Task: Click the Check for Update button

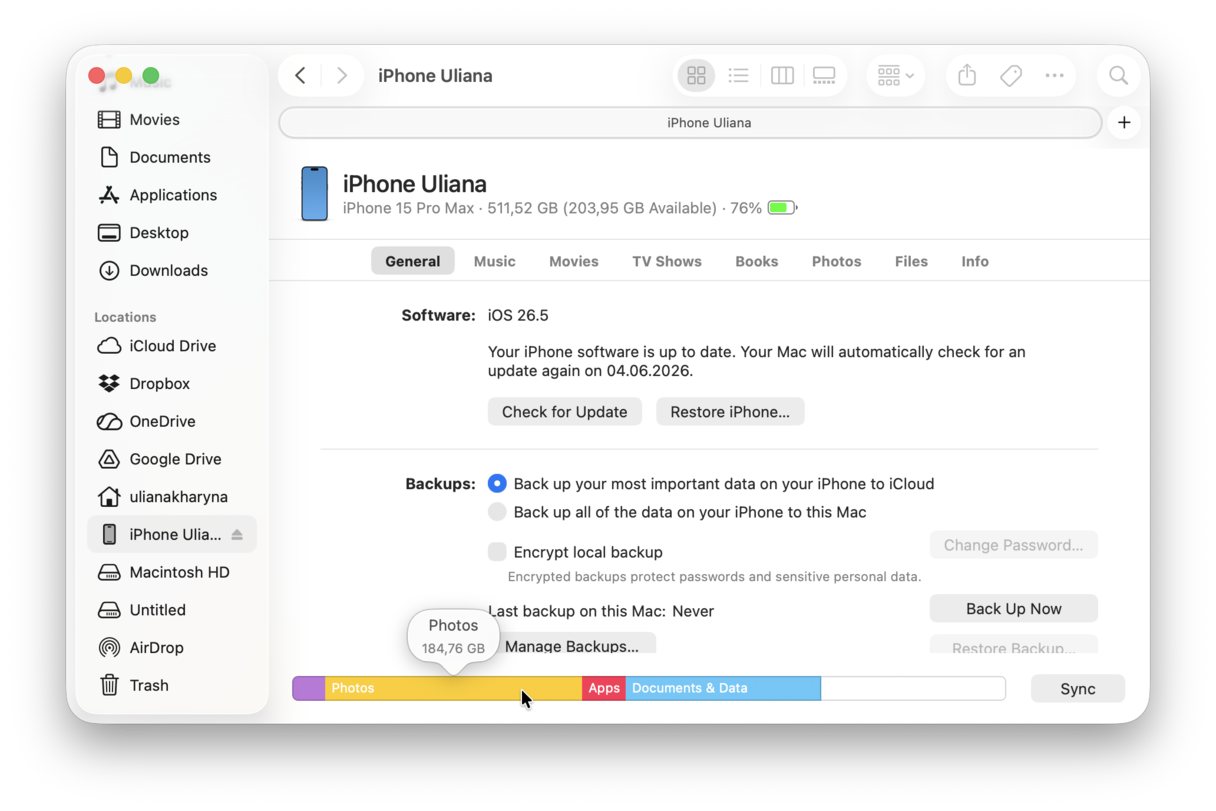Action: 564,412
